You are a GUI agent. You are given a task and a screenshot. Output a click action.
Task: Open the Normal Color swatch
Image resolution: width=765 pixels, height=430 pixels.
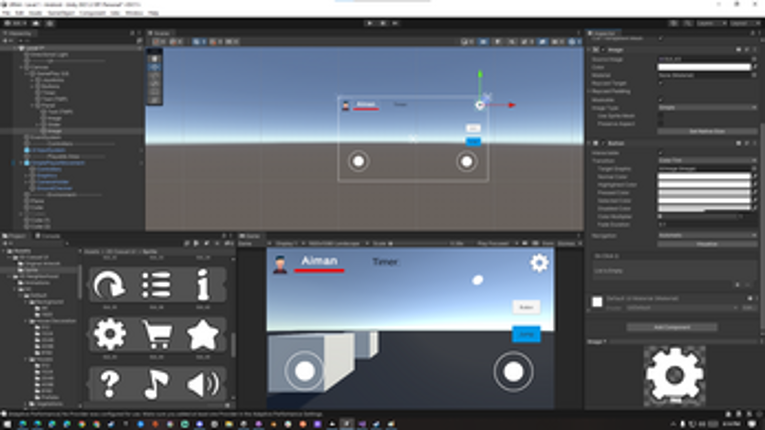pyautogui.click(x=704, y=177)
